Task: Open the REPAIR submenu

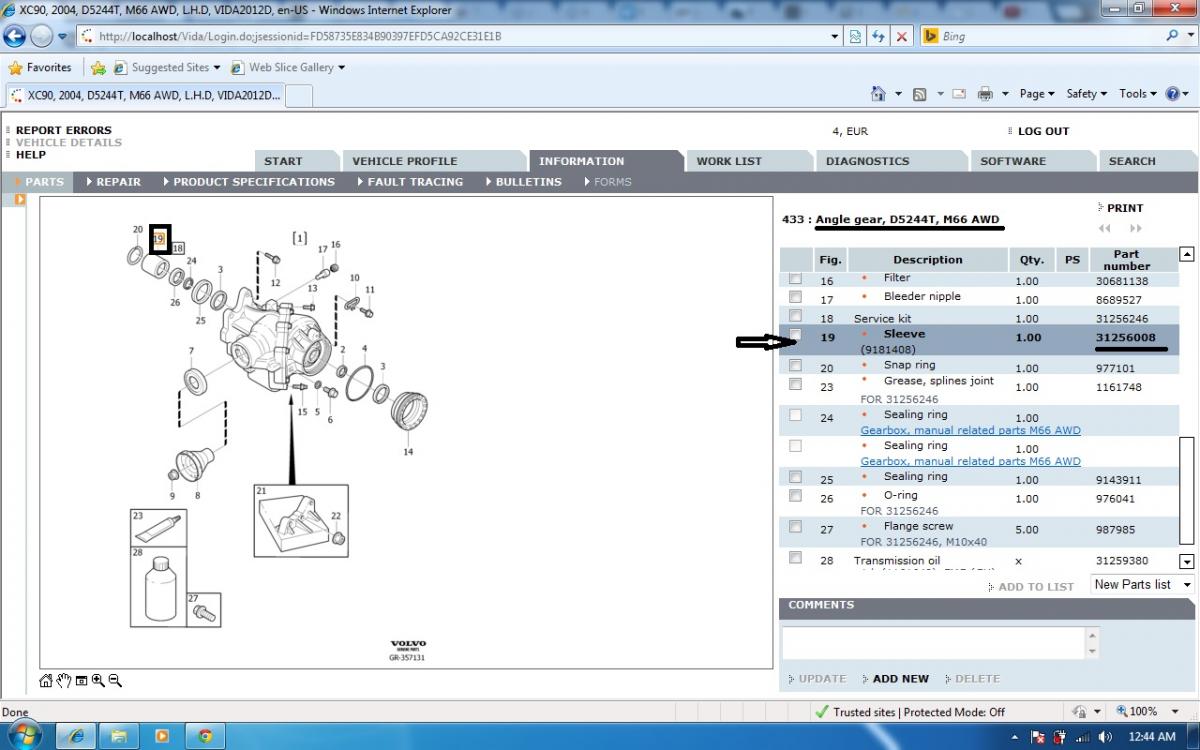Action: [118, 182]
